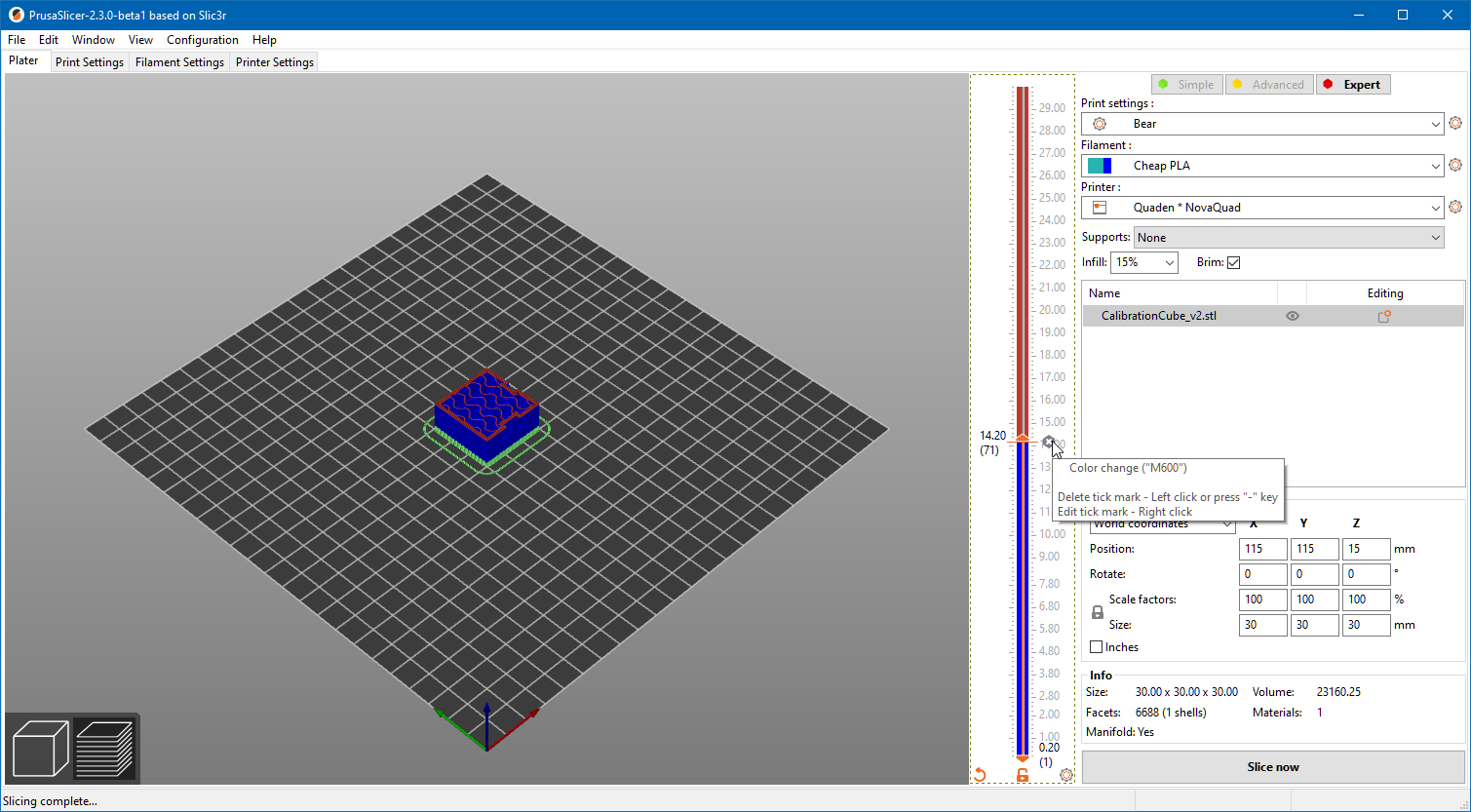This screenshot has width=1471, height=812.
Task: Switch to Print Settings tab
Action: pyautogui.click(x=90, y=62)
